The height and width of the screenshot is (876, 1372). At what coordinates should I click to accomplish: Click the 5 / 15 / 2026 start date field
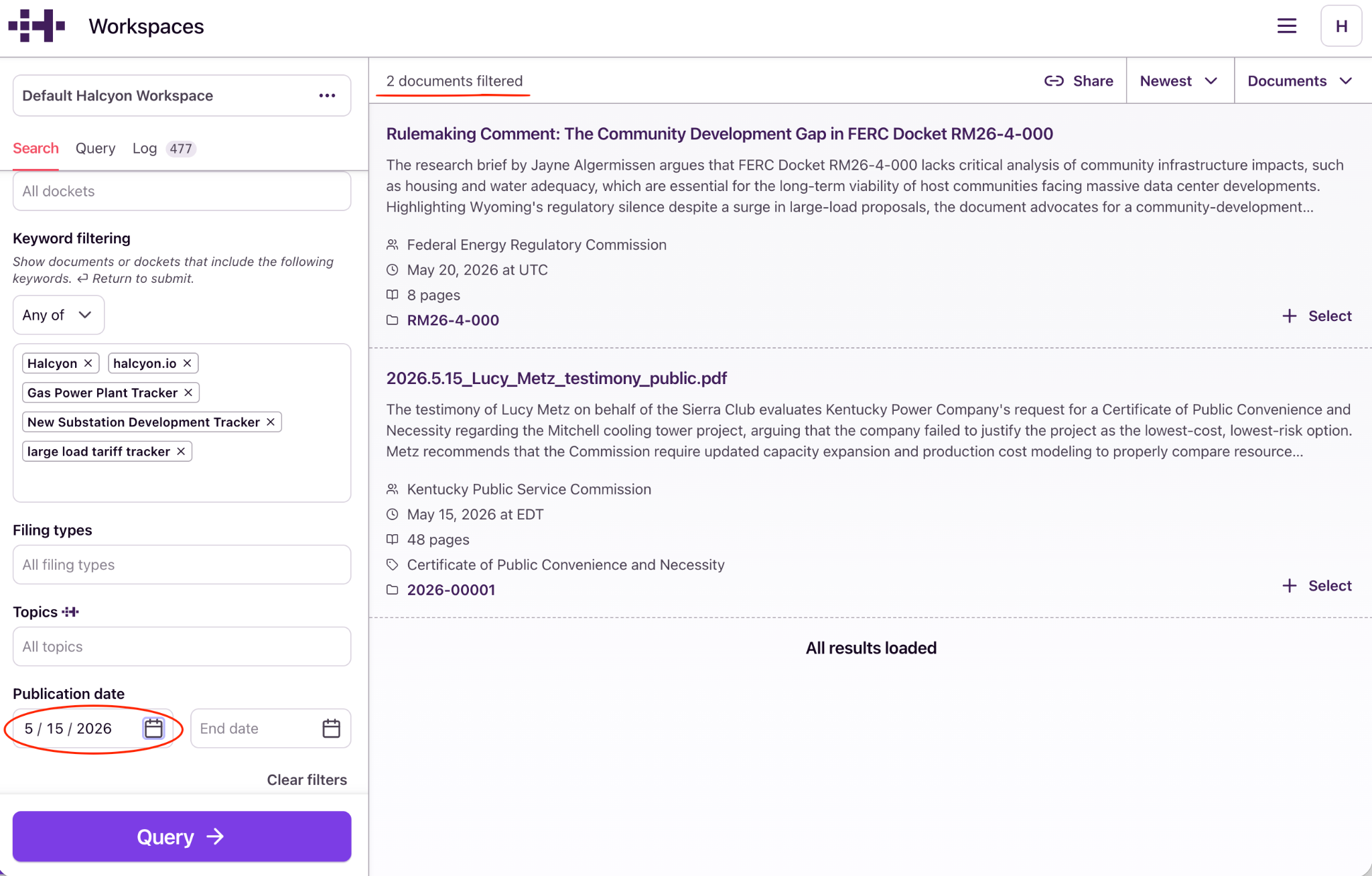pos(93,728)
